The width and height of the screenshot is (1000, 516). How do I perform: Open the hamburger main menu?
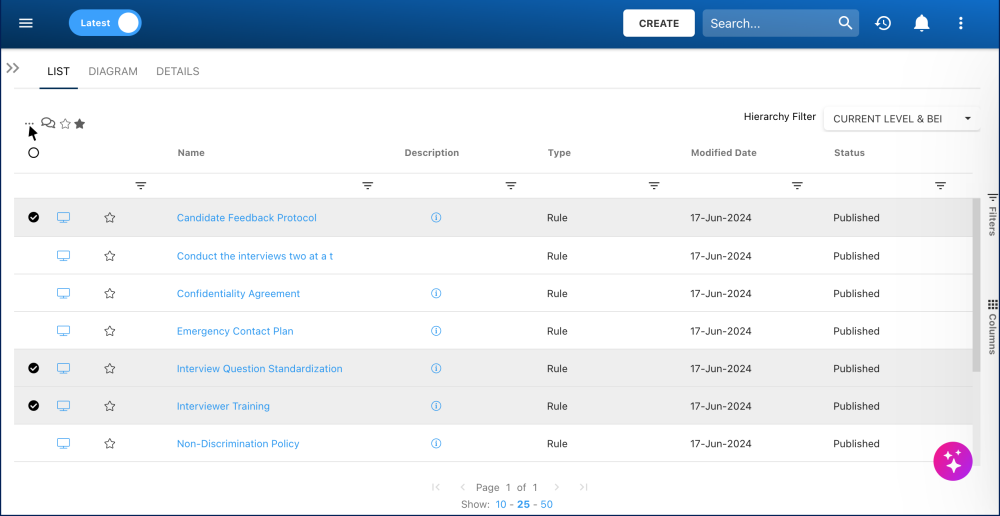(26, 24)
